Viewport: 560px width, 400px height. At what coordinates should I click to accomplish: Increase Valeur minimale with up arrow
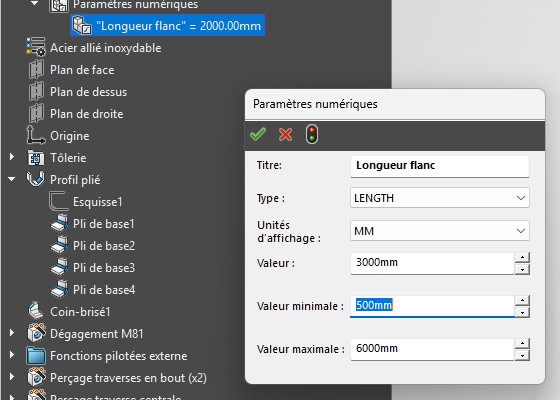click(x=522, y=300)
